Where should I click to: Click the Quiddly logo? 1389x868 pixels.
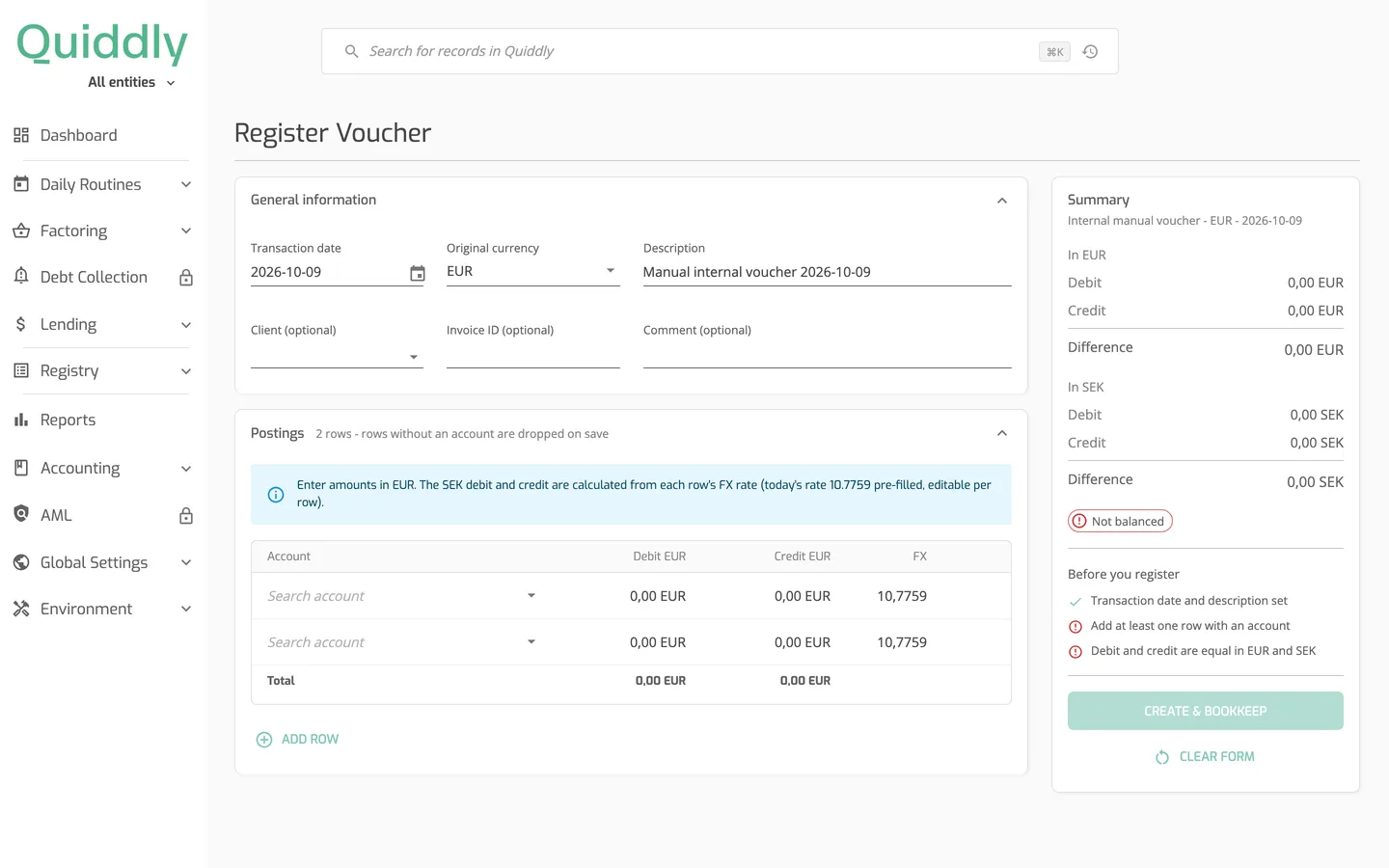click(x=102, y=42)
